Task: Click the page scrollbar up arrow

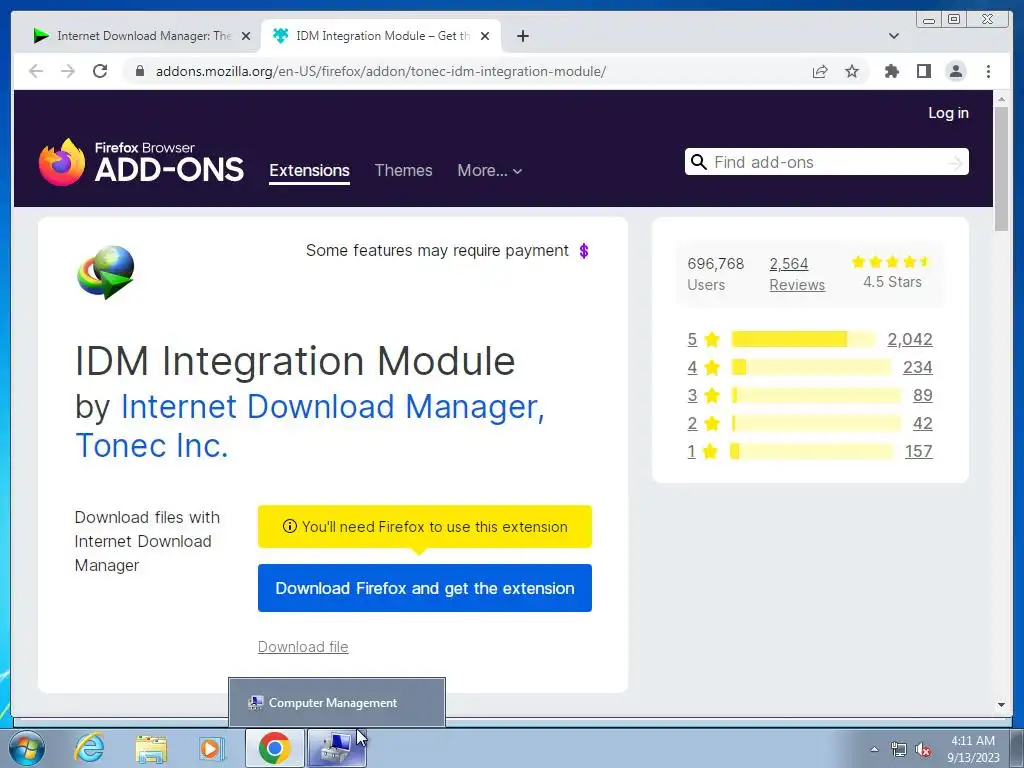Action: [x=1001, y=99]
